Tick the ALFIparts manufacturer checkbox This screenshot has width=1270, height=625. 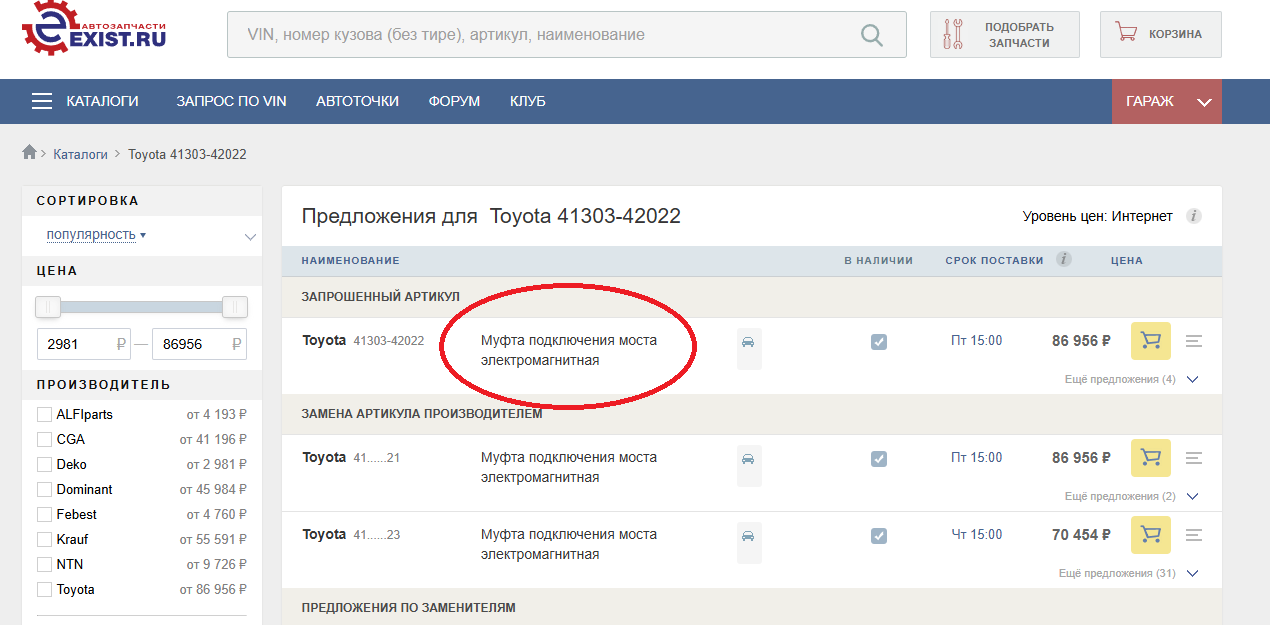click(44, 414)
